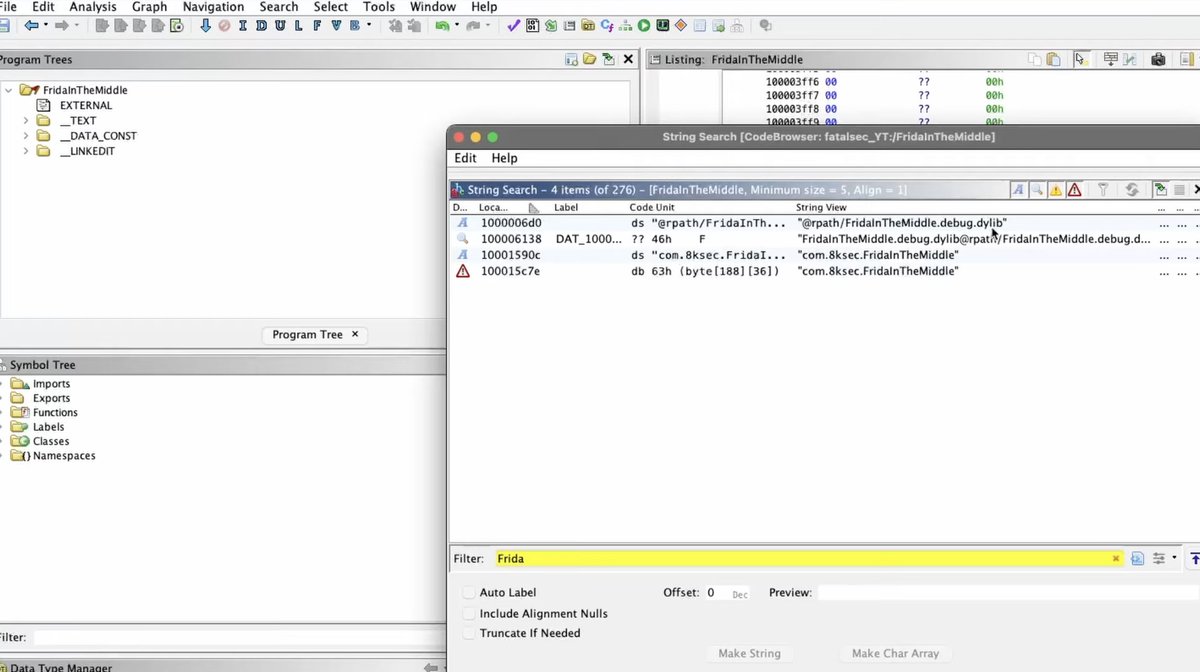
Task: Select Functions in Symbol Tree
Action: (55, 412)
